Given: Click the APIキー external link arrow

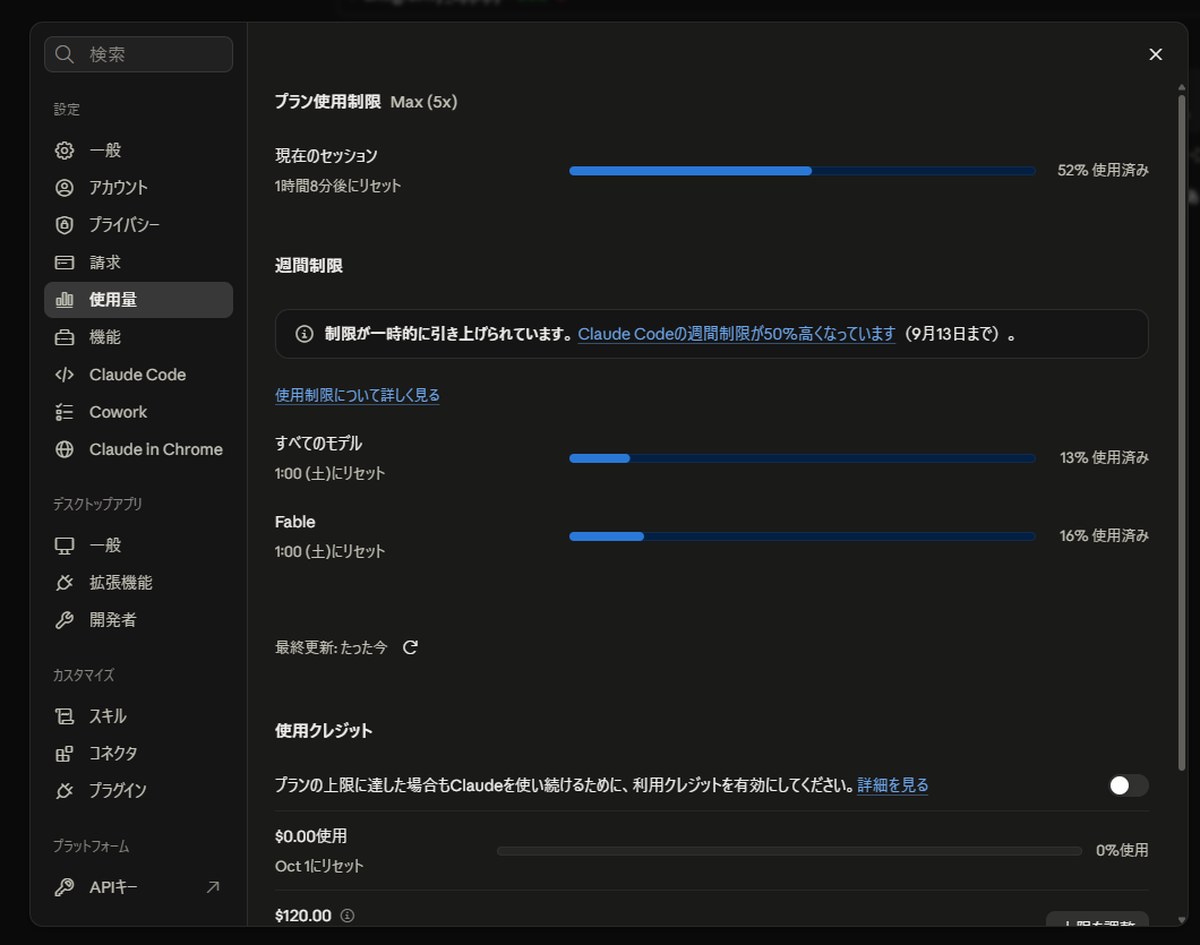Looking at the screenshot, I should (x=212, y=887).
